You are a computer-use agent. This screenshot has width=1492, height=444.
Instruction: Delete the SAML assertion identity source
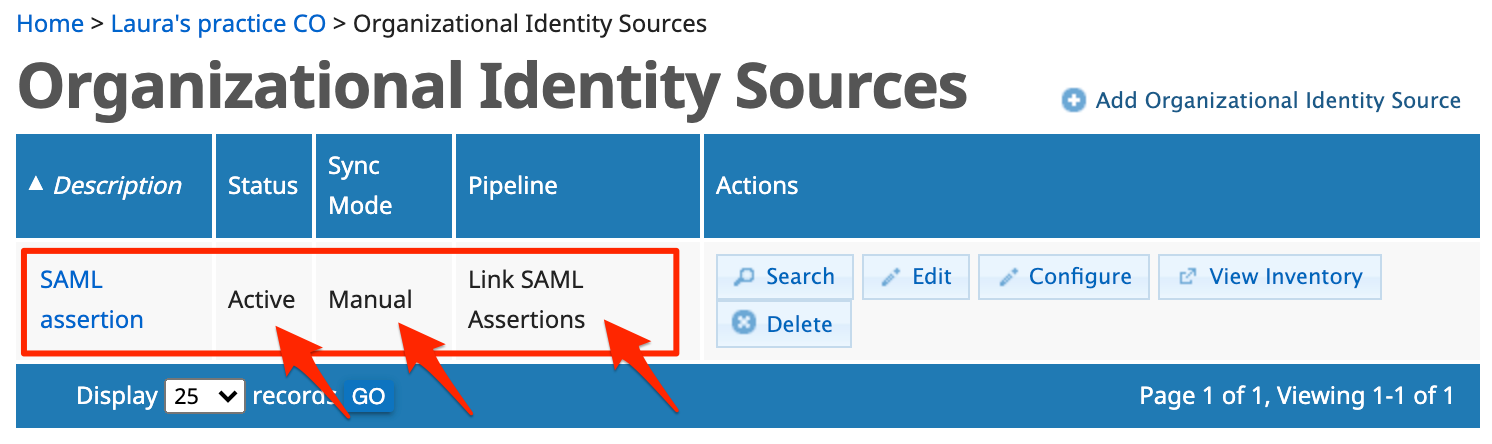[x=784, y=324]
